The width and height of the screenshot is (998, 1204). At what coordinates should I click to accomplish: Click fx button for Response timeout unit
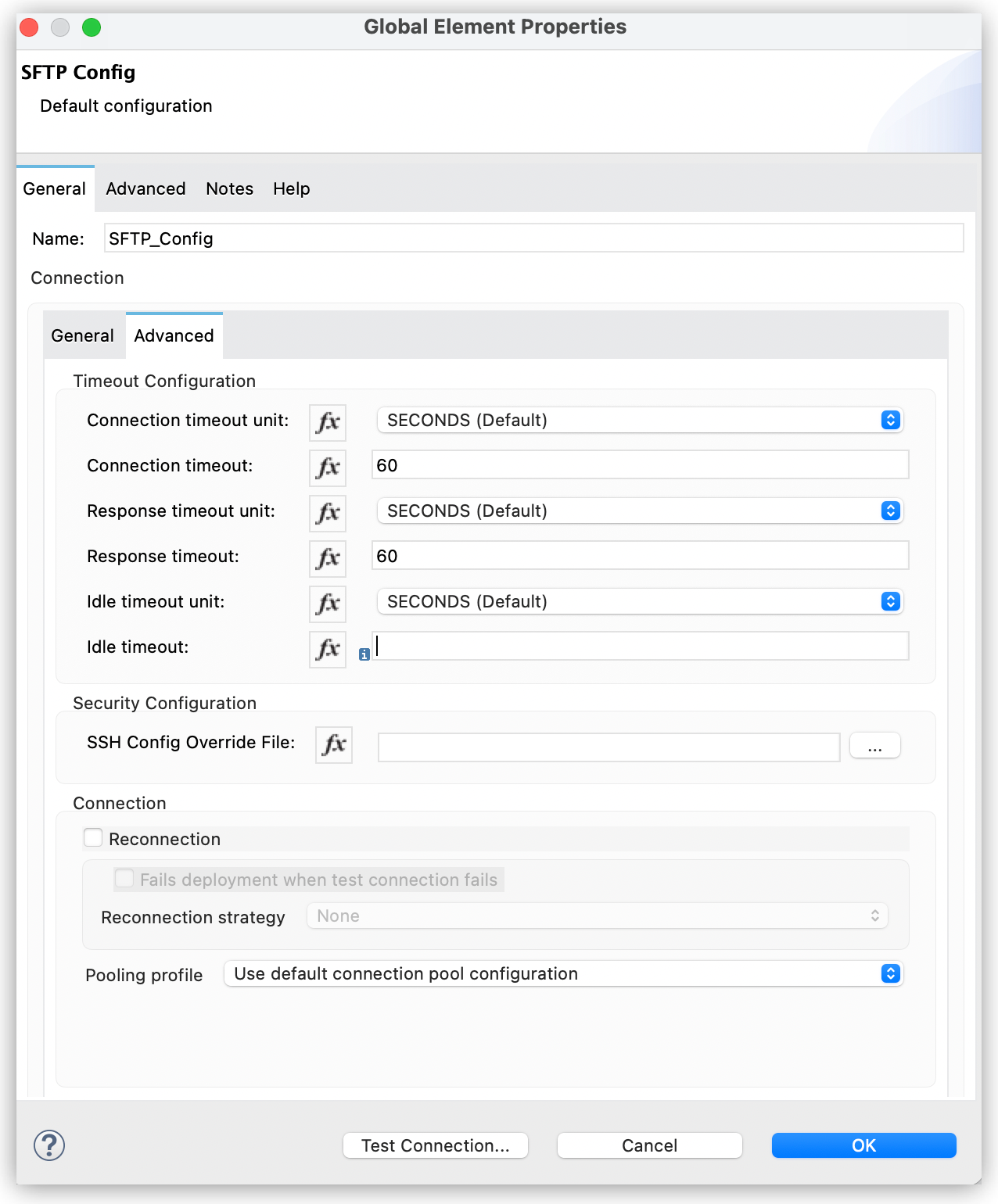pyautogui.click(x=328, y=513)
